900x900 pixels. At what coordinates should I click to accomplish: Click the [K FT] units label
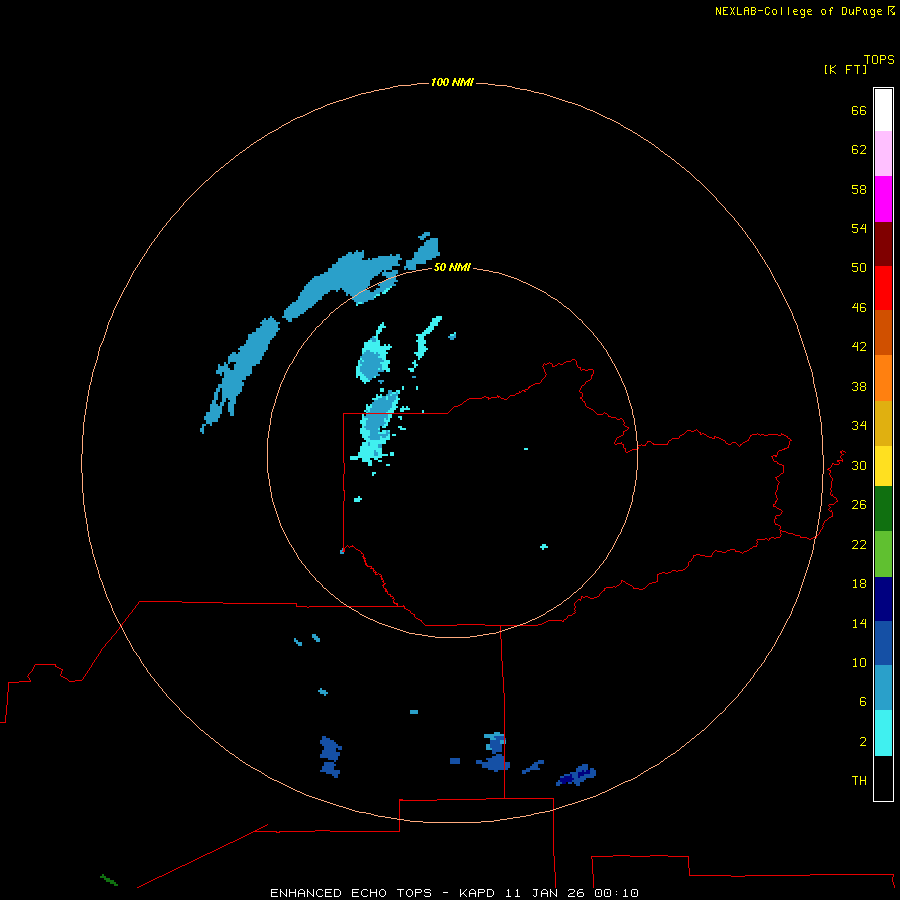point(845,69)
